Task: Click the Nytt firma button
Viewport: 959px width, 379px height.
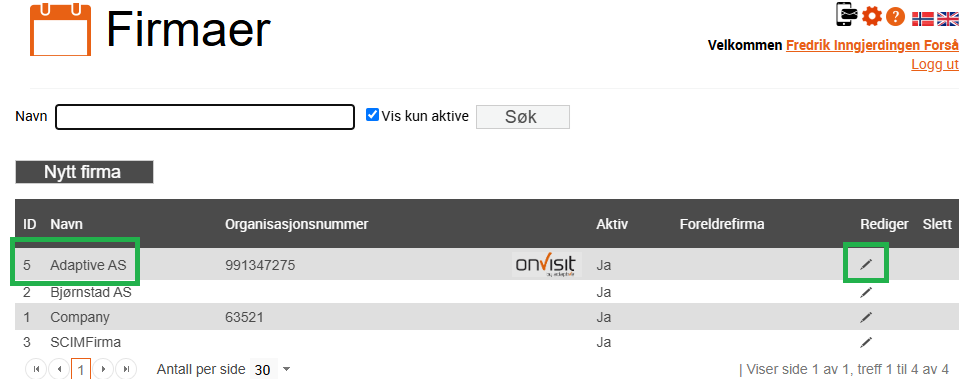Action: coord(84,172)
